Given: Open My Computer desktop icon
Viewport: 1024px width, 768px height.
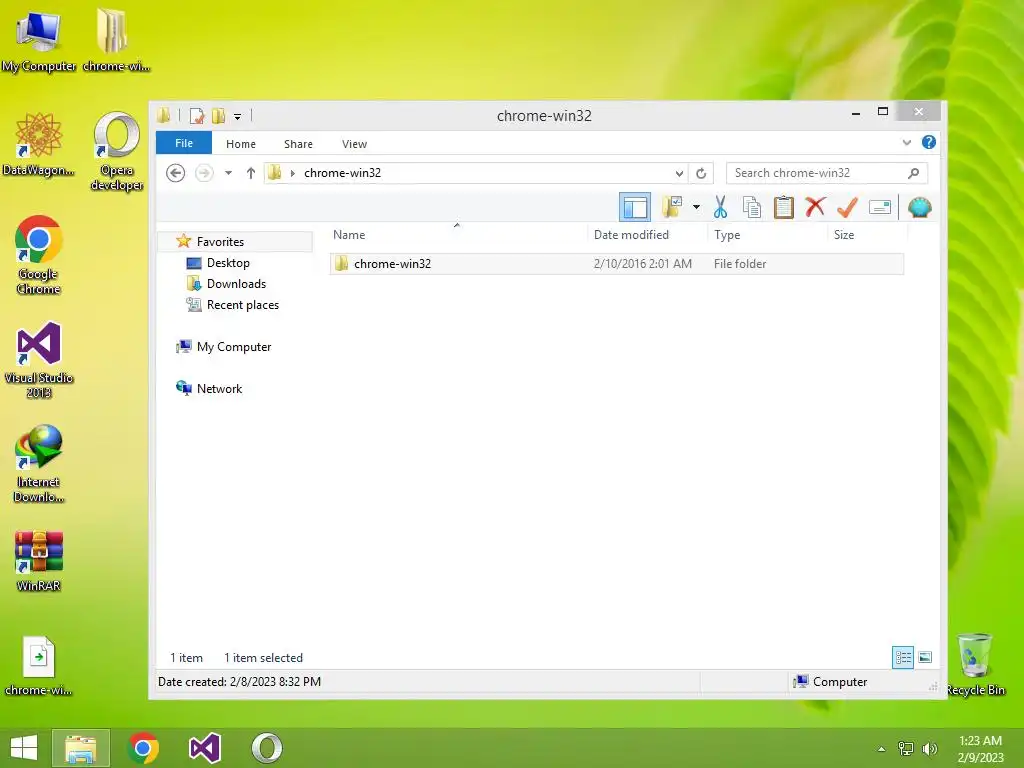Looking at the screenshot, I should click(39, 39).
